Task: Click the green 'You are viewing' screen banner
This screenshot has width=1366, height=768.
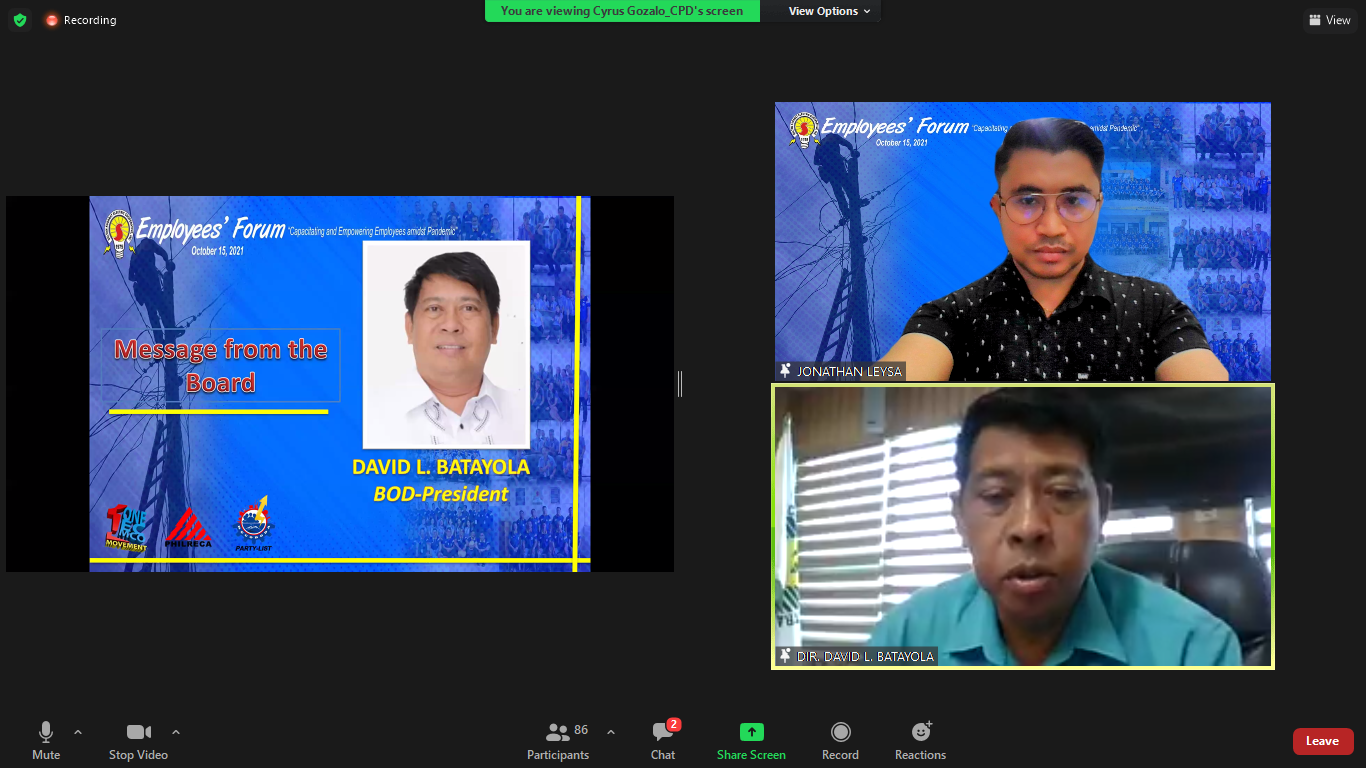Action: [622, 11]
